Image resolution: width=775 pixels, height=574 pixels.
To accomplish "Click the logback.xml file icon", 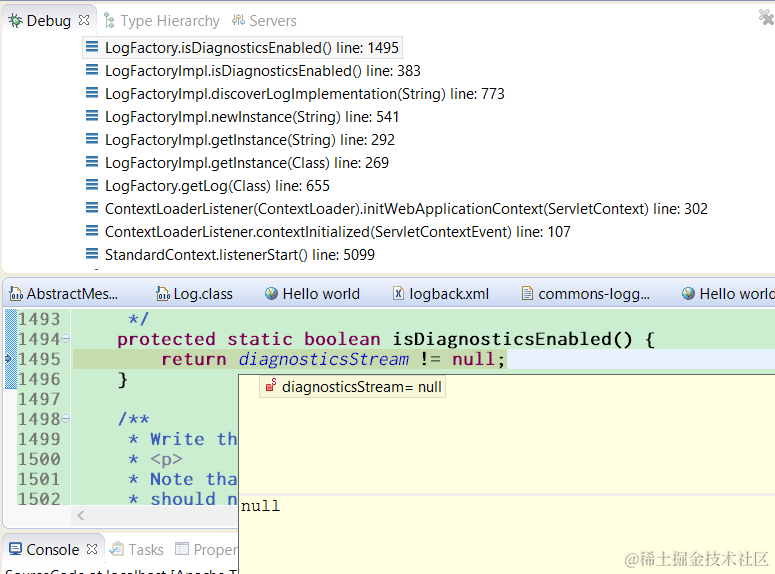I will tap(398, 293).
